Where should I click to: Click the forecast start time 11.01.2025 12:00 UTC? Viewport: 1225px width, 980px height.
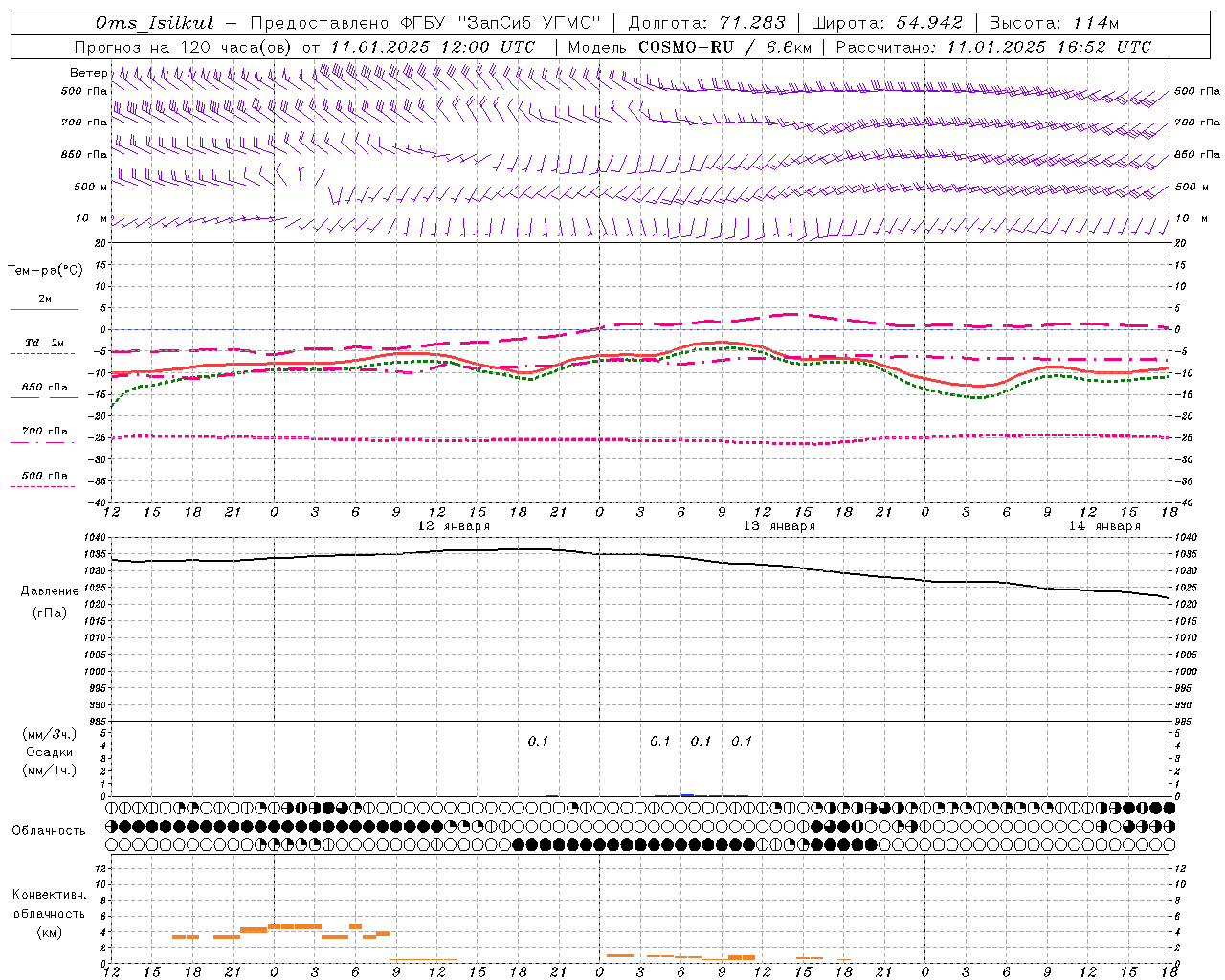(433, 47)
